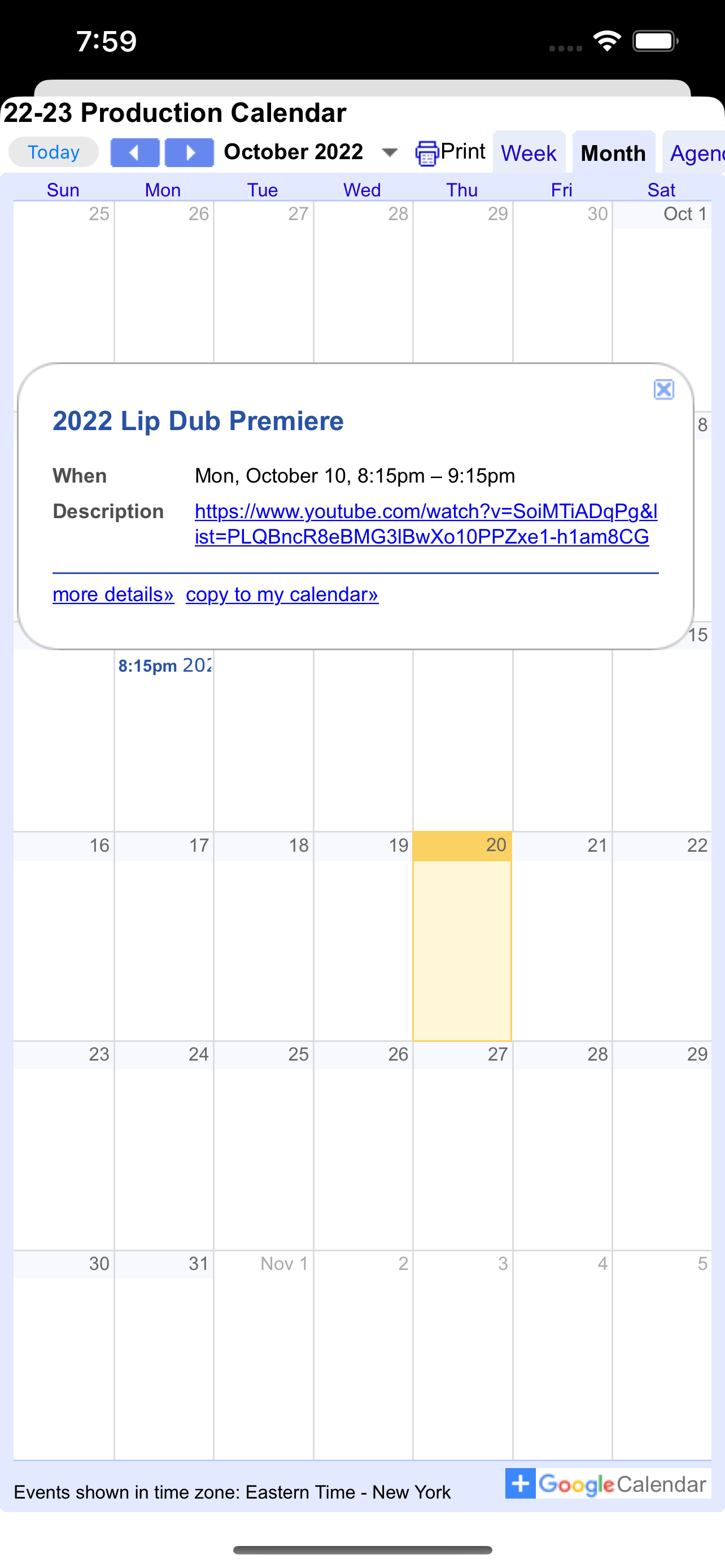Click the Print label text
725x1568 pixels.
pos(462,151)
